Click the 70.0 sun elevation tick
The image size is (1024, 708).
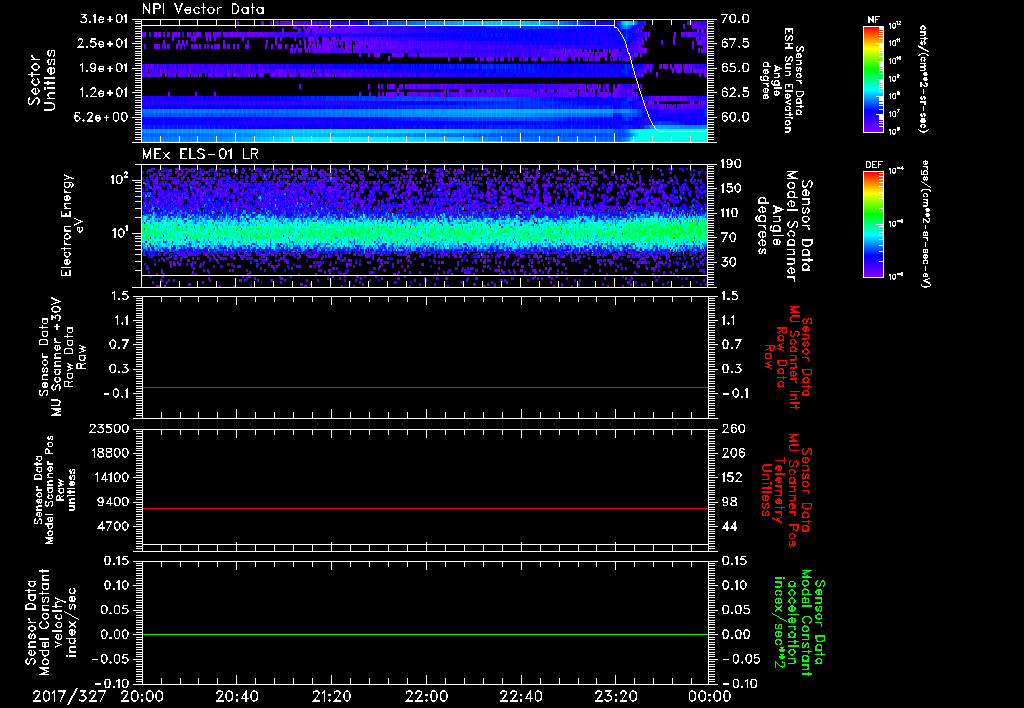coord(735,19)
